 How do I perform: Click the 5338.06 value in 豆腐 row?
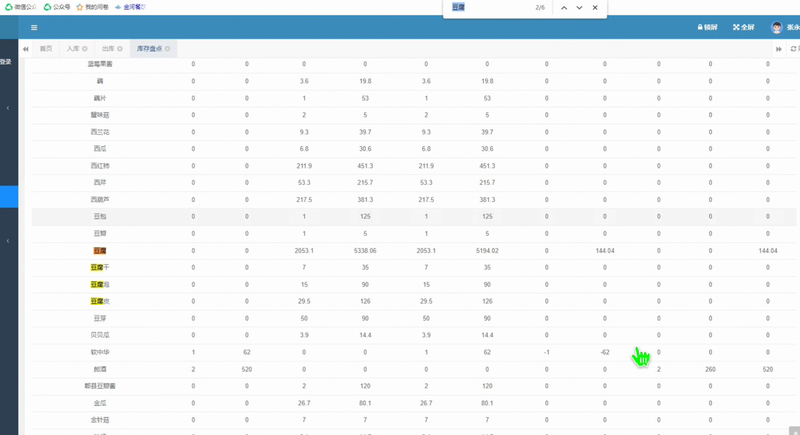click(x=365, y=251)
